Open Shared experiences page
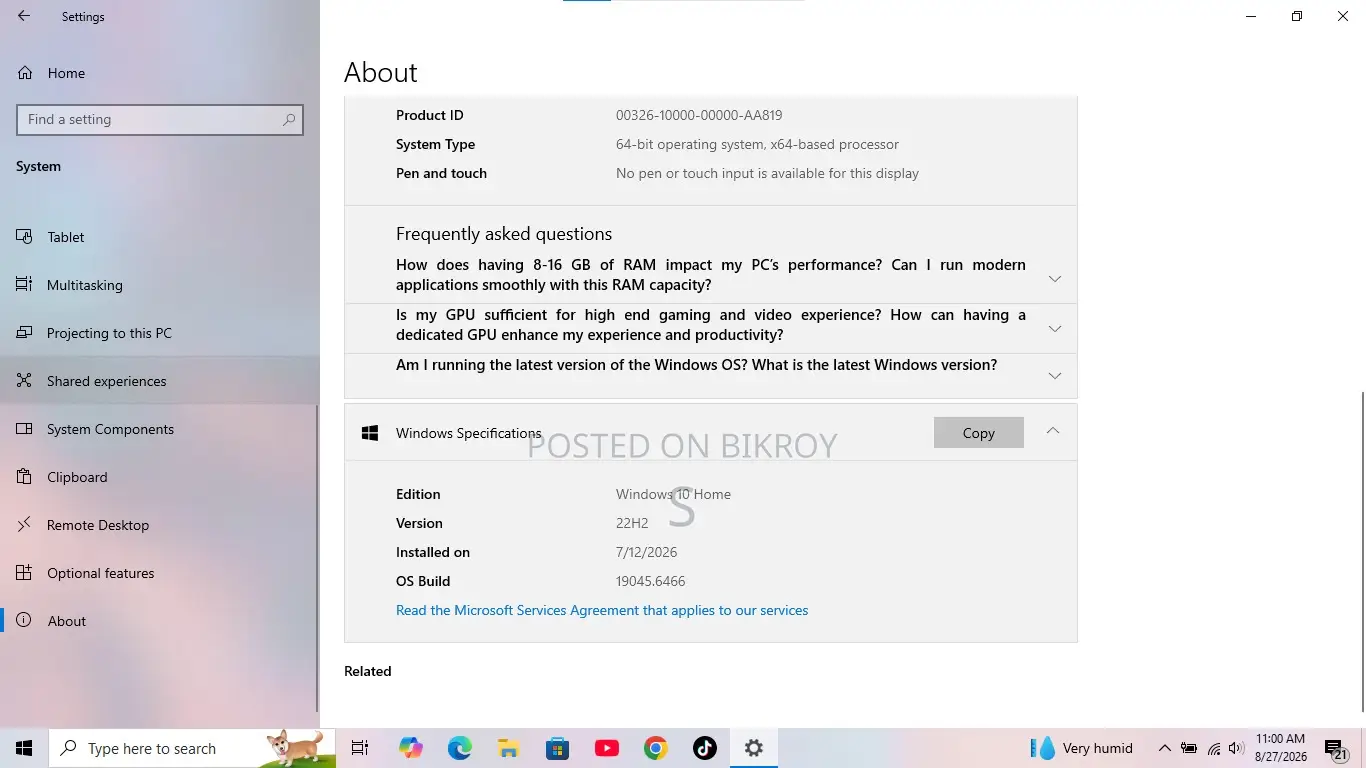This screenshot has width=1366, height=768. pyautogui.click(x=160, y=381)
